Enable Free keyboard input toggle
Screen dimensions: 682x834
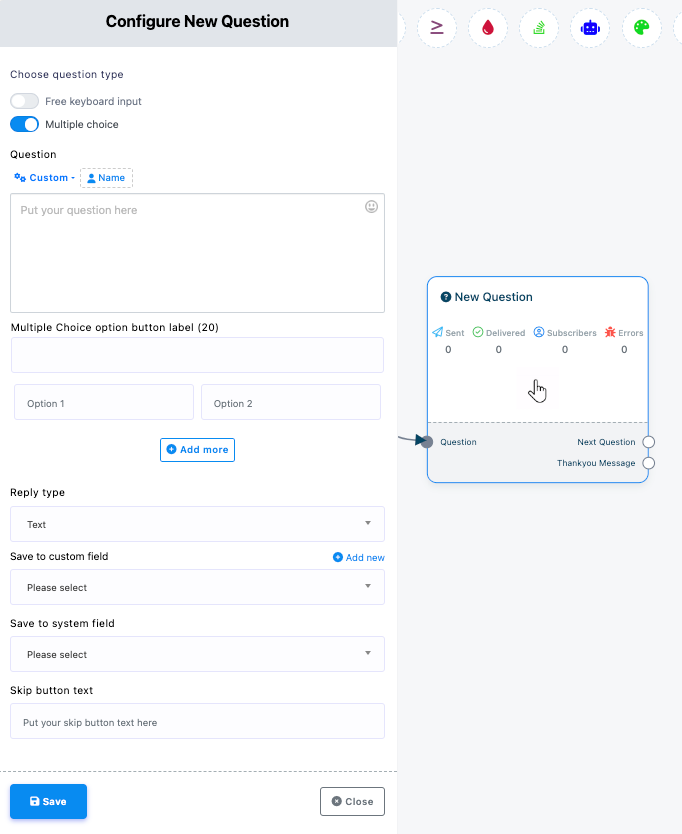[x=25, y=101]
